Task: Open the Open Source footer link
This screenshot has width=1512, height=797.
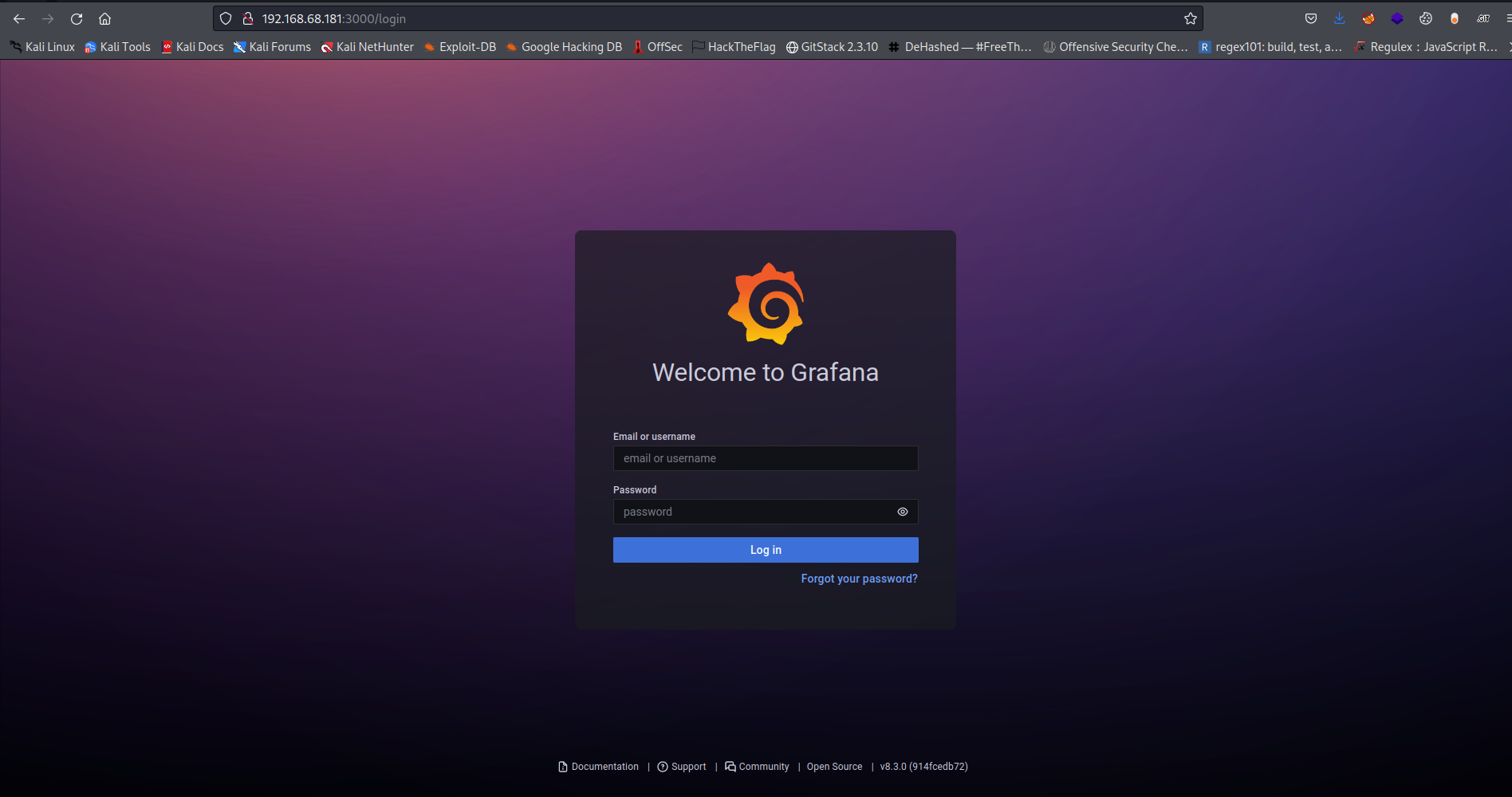Action: 834,767
